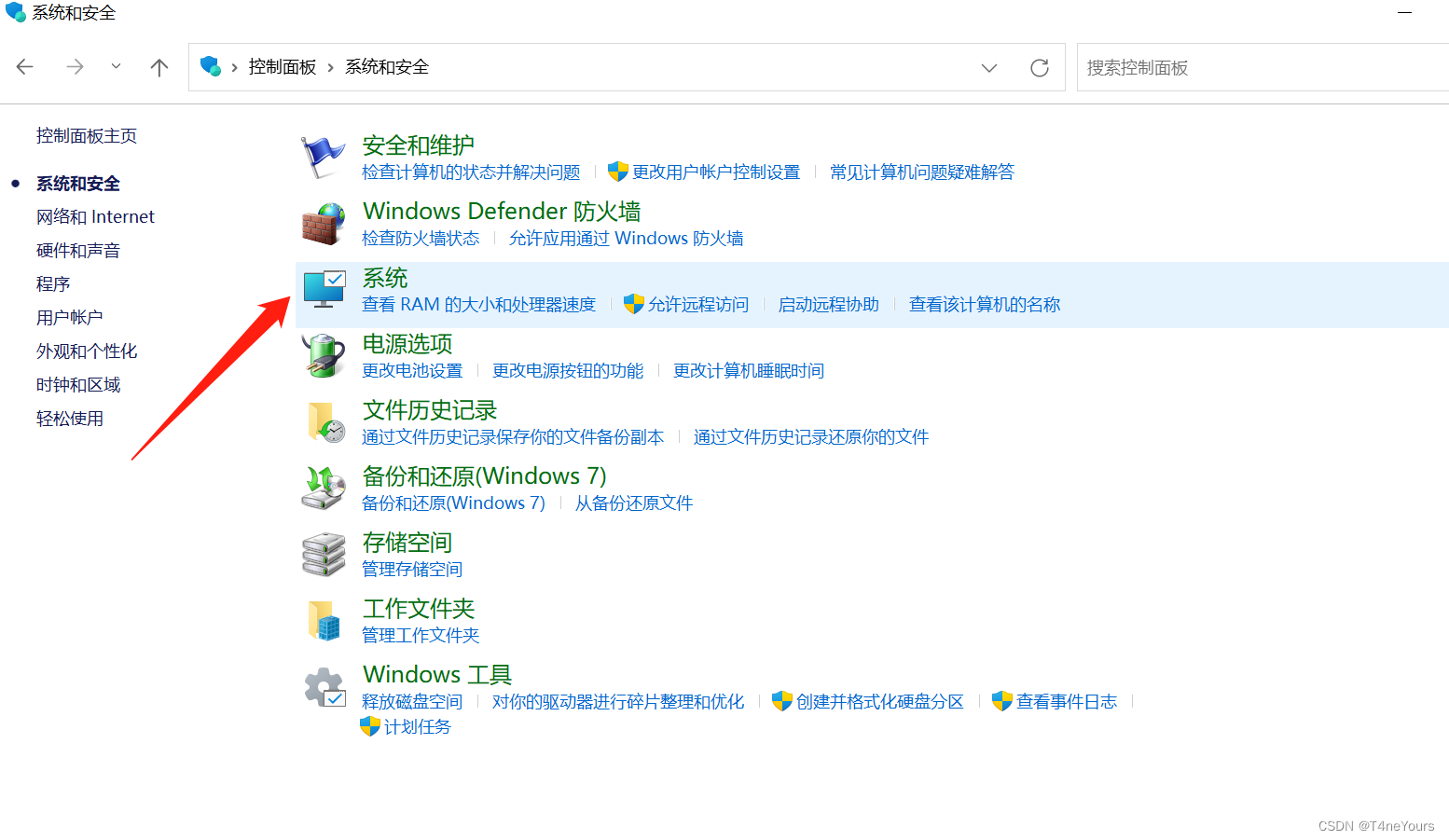Click the control panel icon in address bar
1449x840 pixels.
tap(211, 66)
